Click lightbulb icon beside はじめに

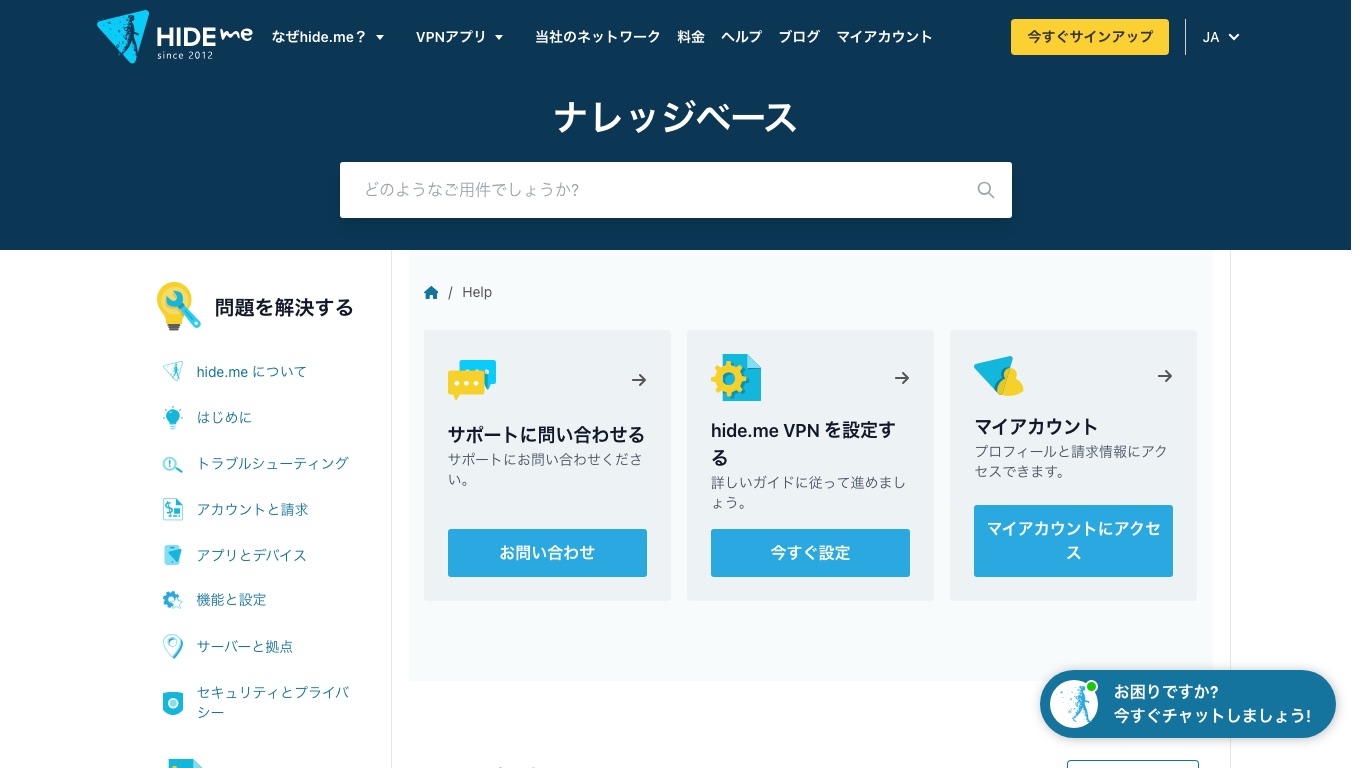point(173,417)
